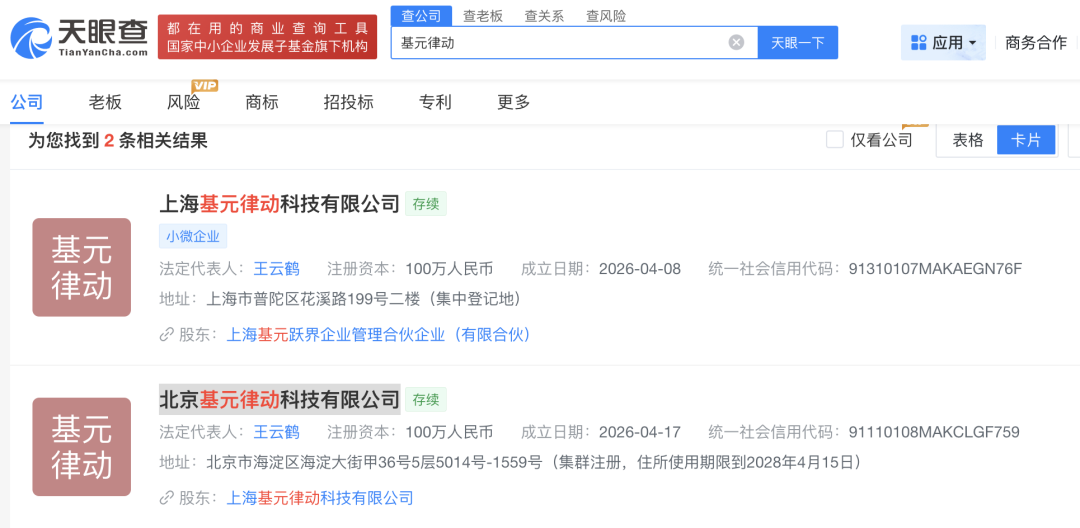Open the 更多 tab menu
Viewport: 1080px width, 528px height.
tap(514, 103)
